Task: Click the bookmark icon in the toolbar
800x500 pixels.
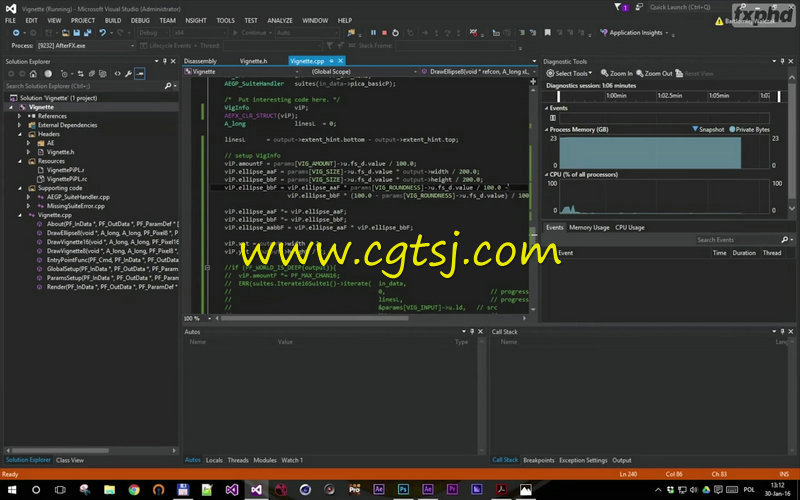Action: [x=547, y=33]
